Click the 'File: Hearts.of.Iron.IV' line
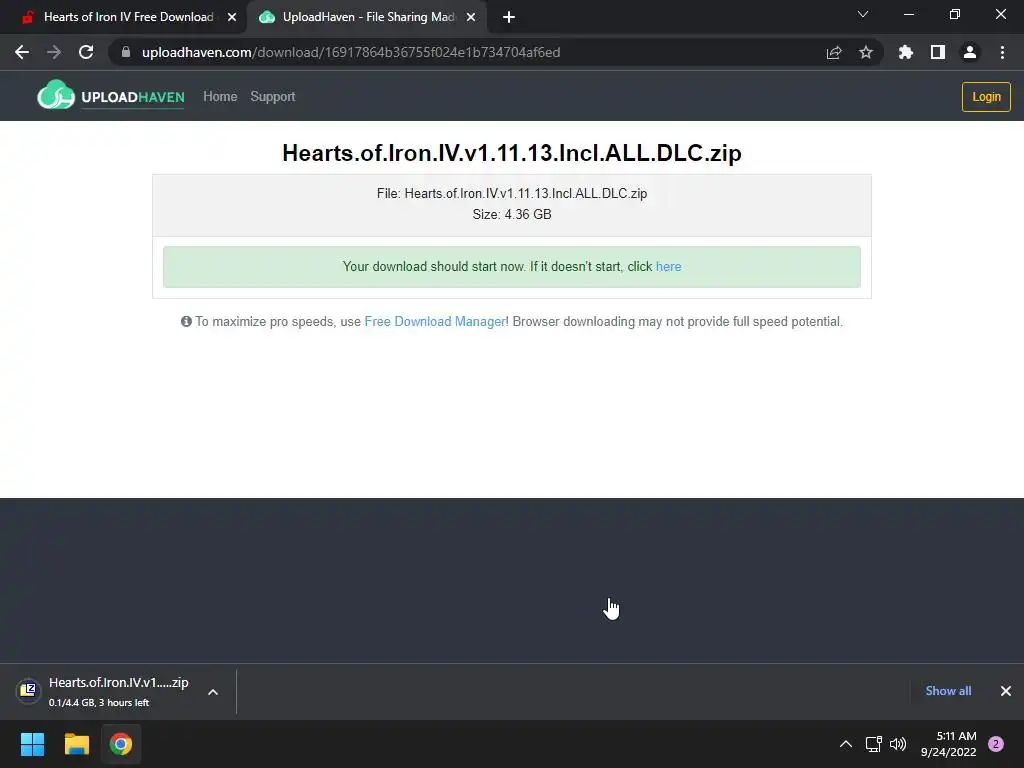1024x768 pixels. (x=512, y=193)
